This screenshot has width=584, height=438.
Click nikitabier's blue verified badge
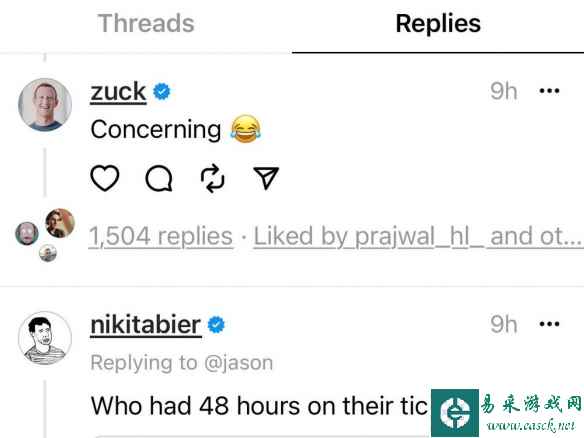click(216, 325)
